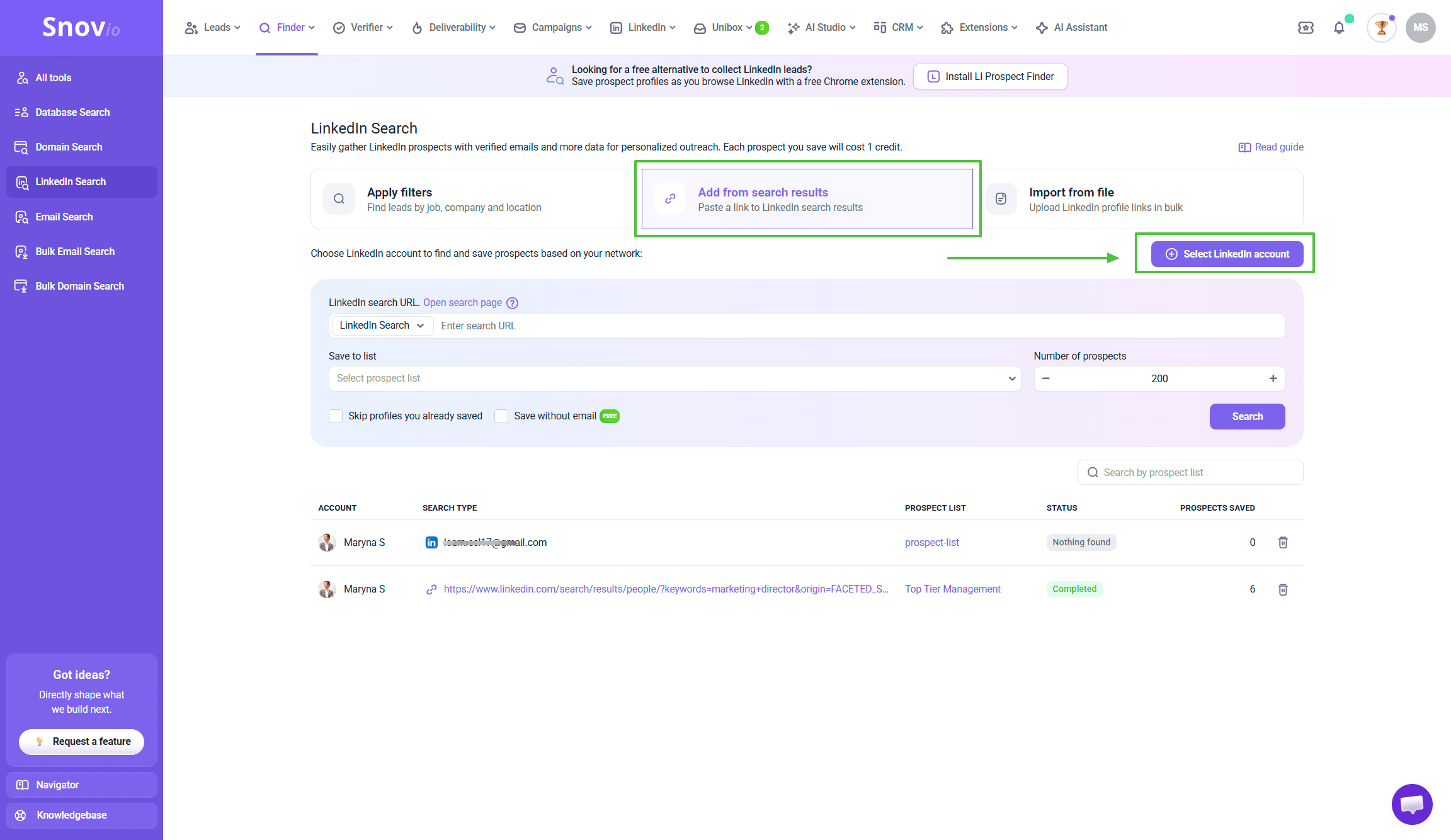Click the MS profile avatar
This screenshot has height=840, width=1451.
coord(1420,28)
